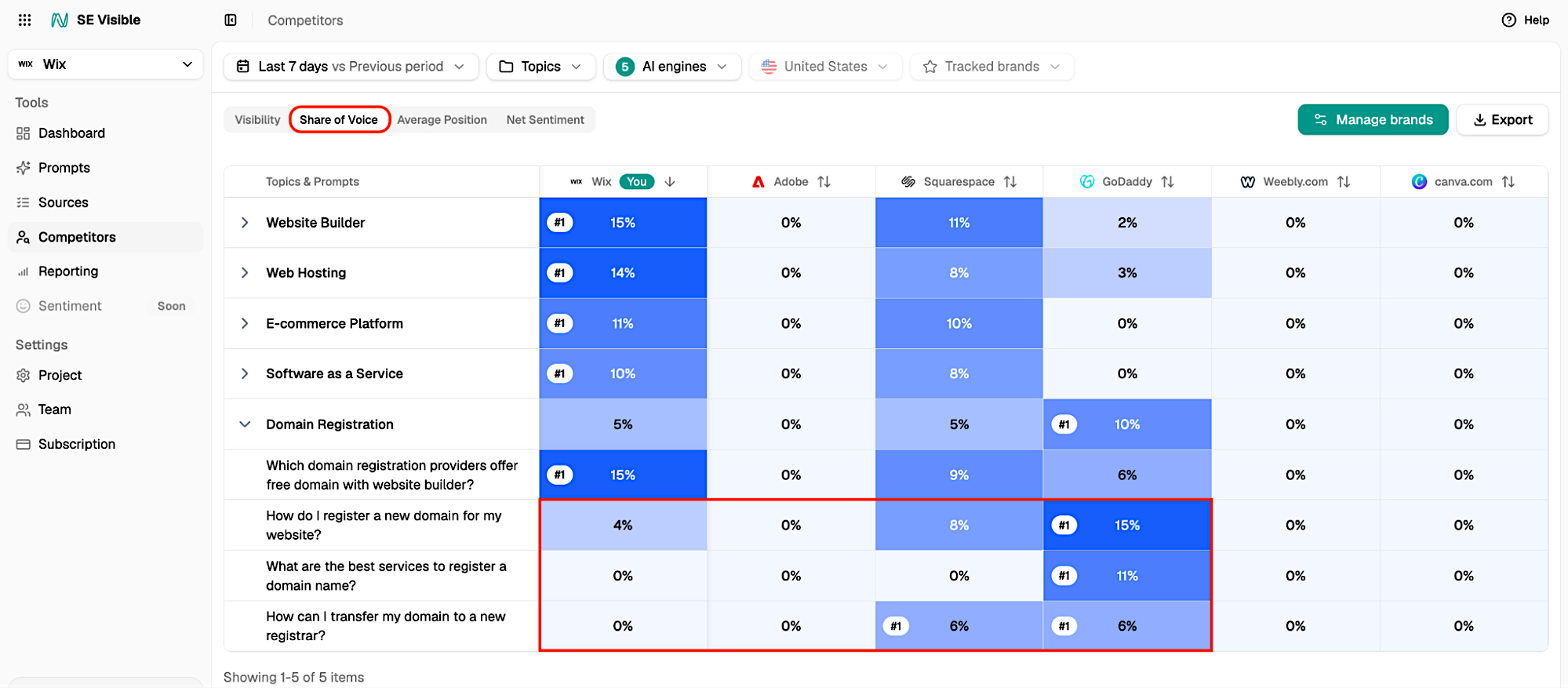Open the Tracked brands dropdown
Screen dimensions: 1568x688
click(x=991, y=67)
